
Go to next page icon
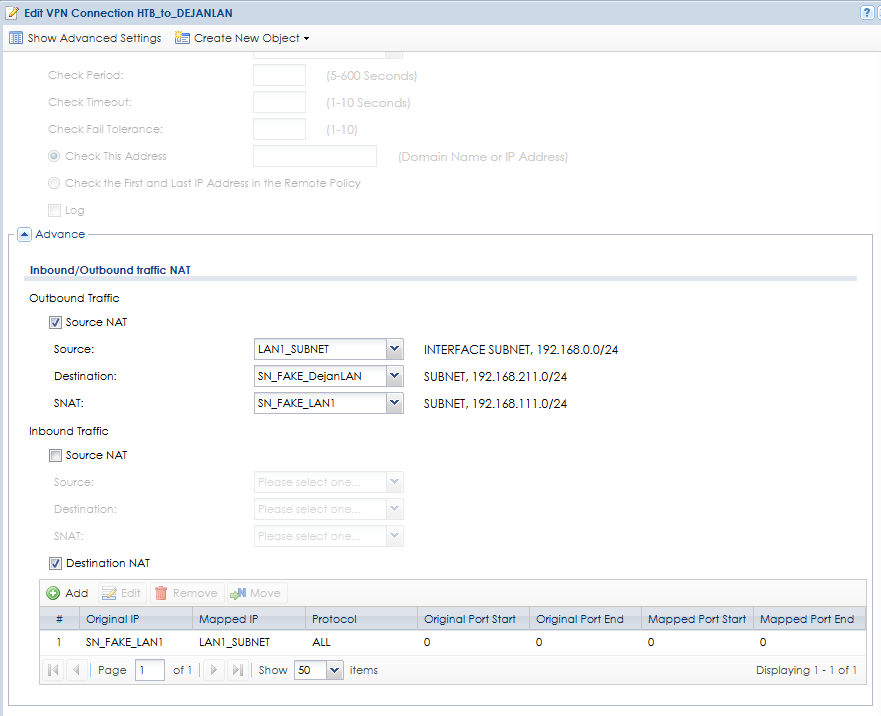(x=214, y=670)
